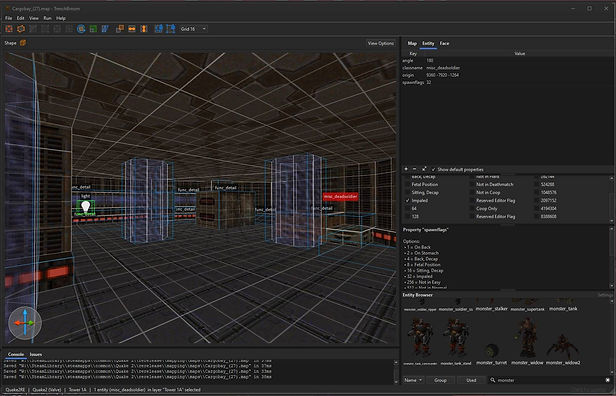Select the Create Brush tool in toolbar
The image size is (616, 396).
pyautogui.click(x=21, y=29)
